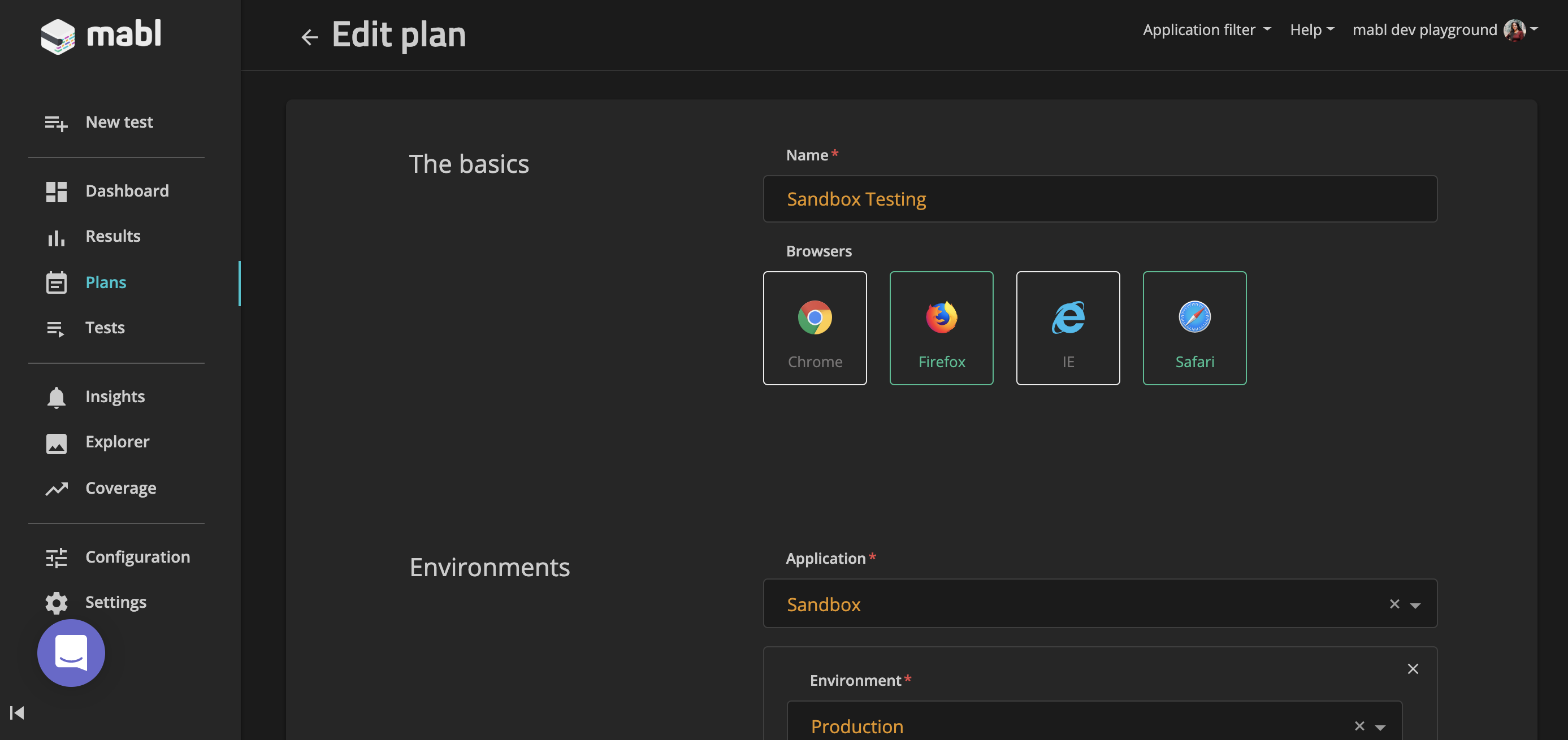The image size is (1568, 740).
Task: Click the New test plus icon
Action: (x=56, y=123)
